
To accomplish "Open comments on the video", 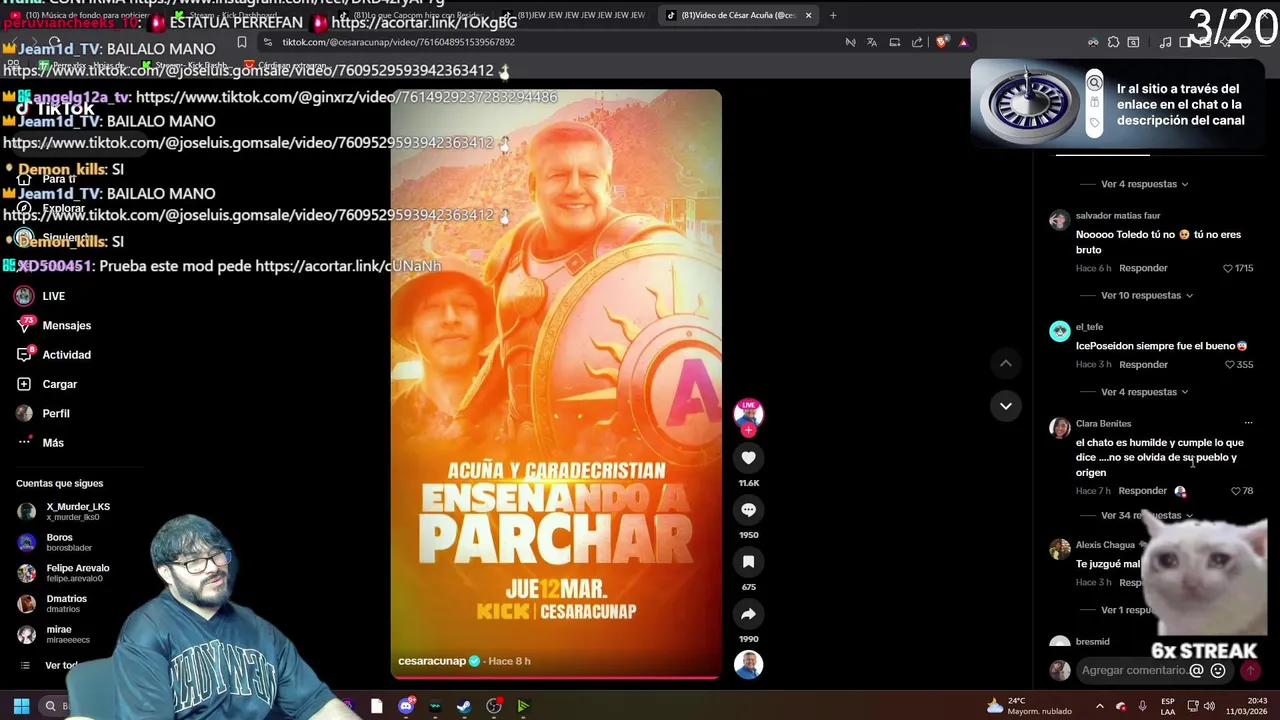I will coord(748,510).
